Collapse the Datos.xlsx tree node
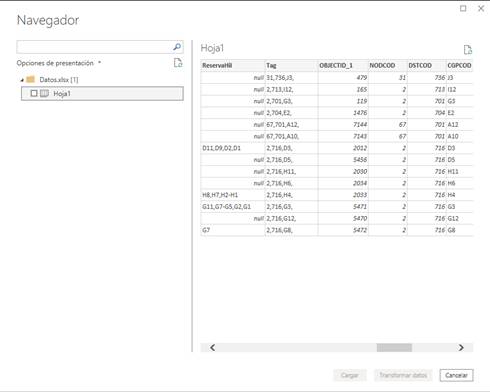 [x=22, y=80]
